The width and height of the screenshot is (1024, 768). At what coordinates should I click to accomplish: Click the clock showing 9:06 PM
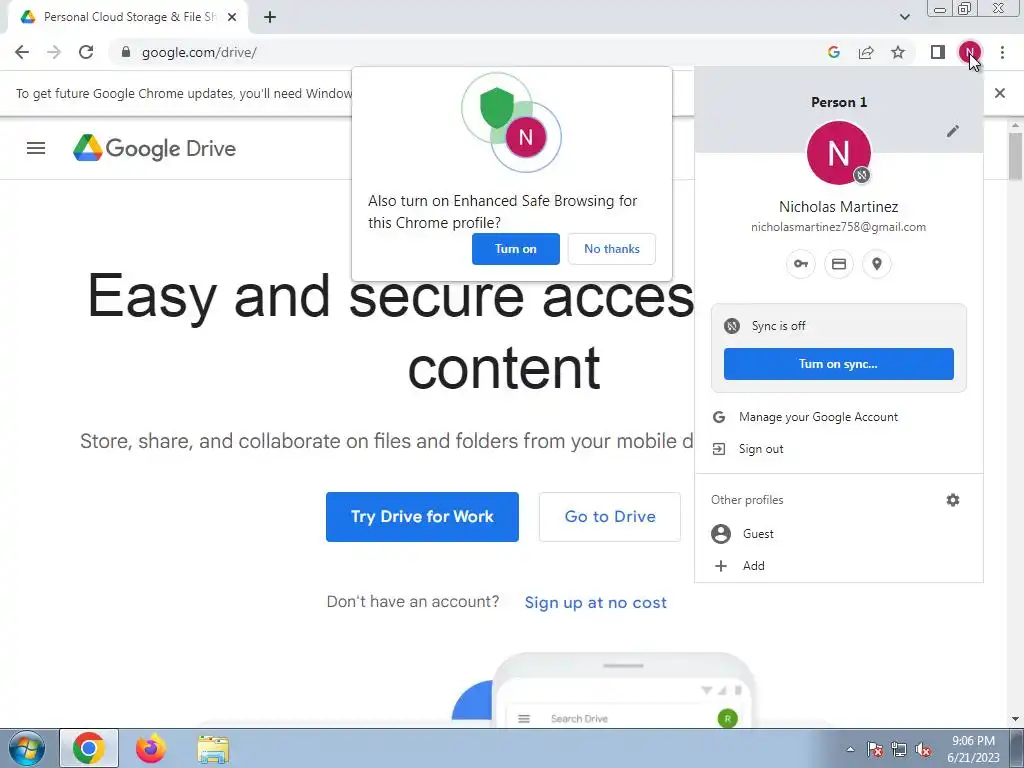tap(973, 741)
